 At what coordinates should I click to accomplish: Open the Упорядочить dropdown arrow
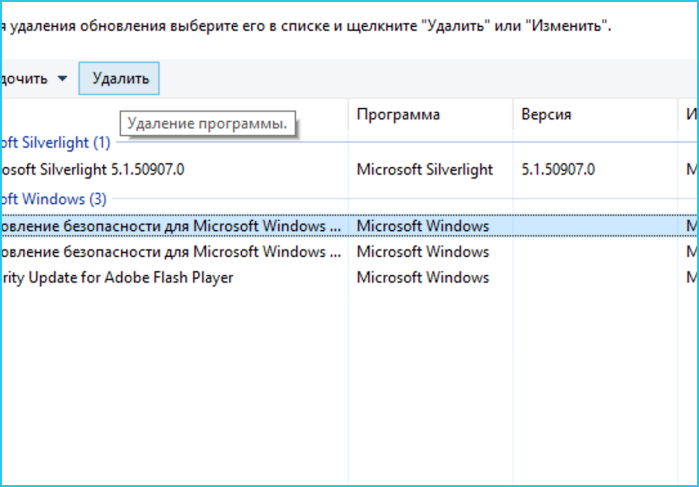tap(62, 79)
